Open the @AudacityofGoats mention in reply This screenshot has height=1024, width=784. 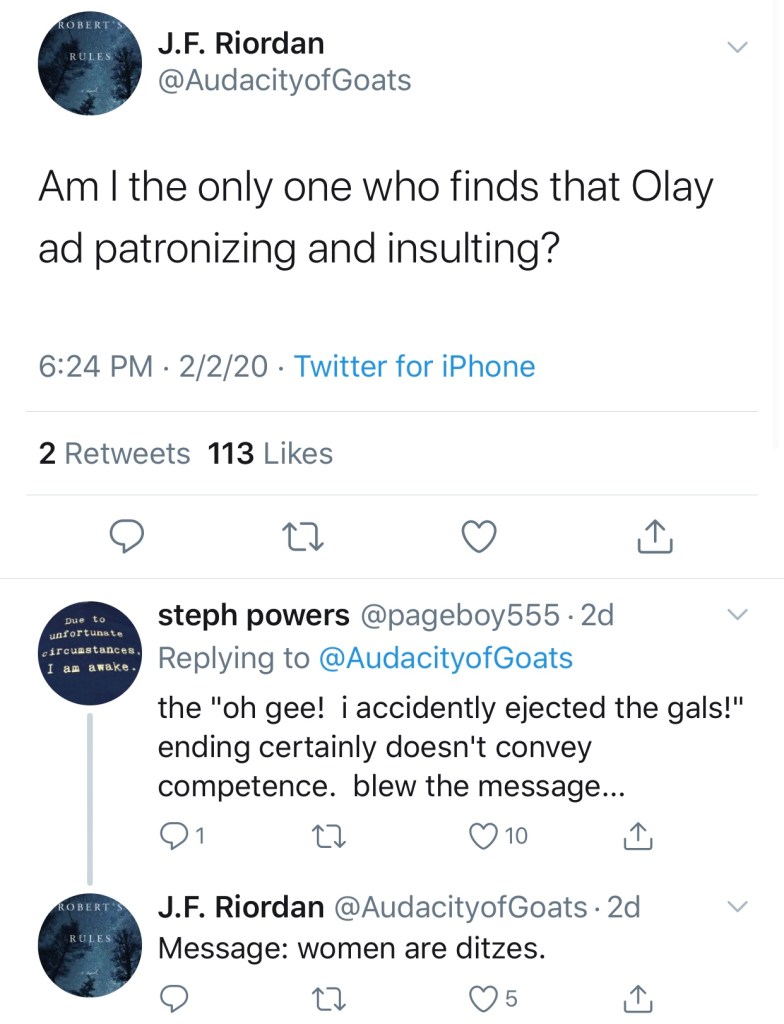pos(445,658)
